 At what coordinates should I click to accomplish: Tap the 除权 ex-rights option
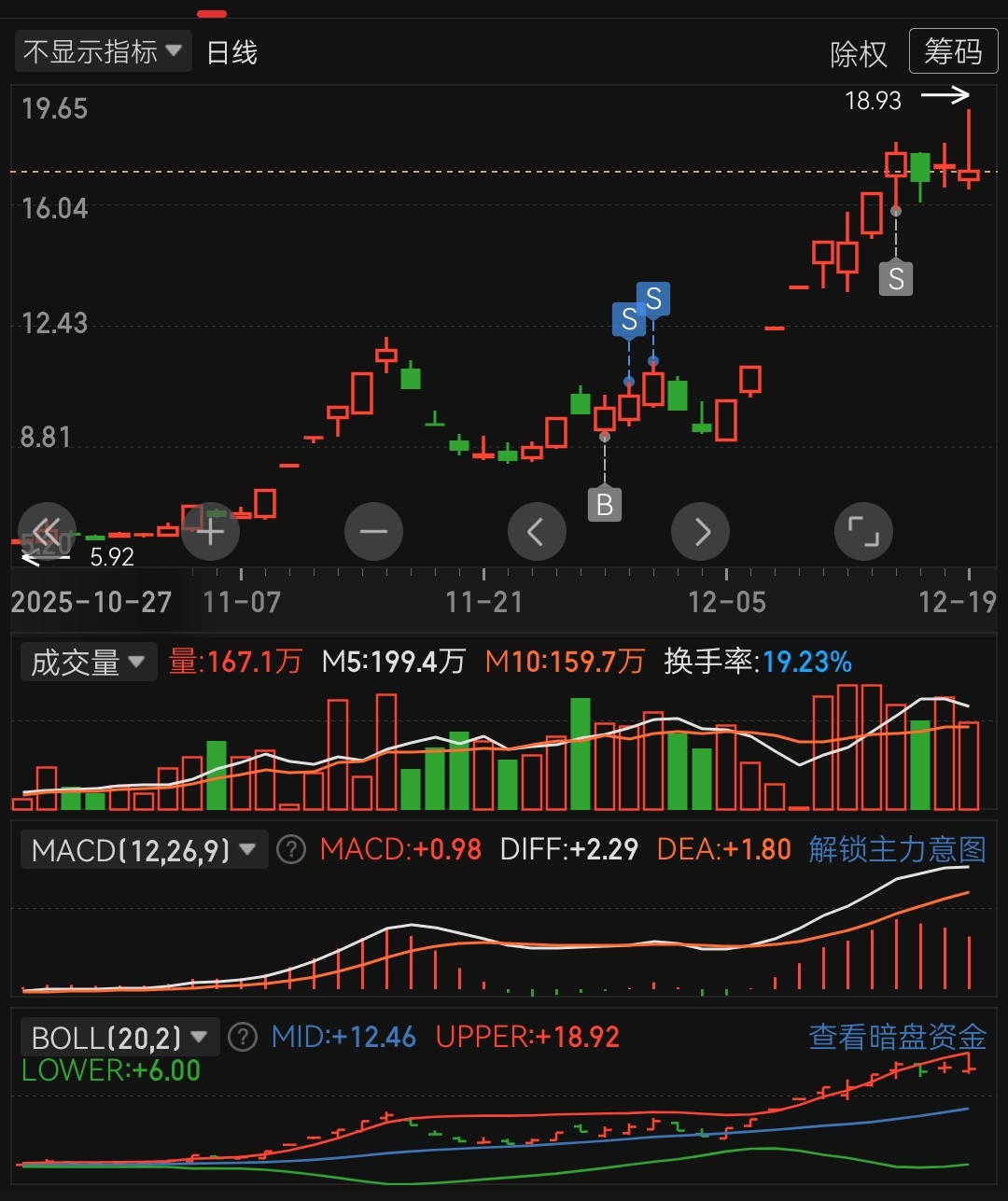859,54
